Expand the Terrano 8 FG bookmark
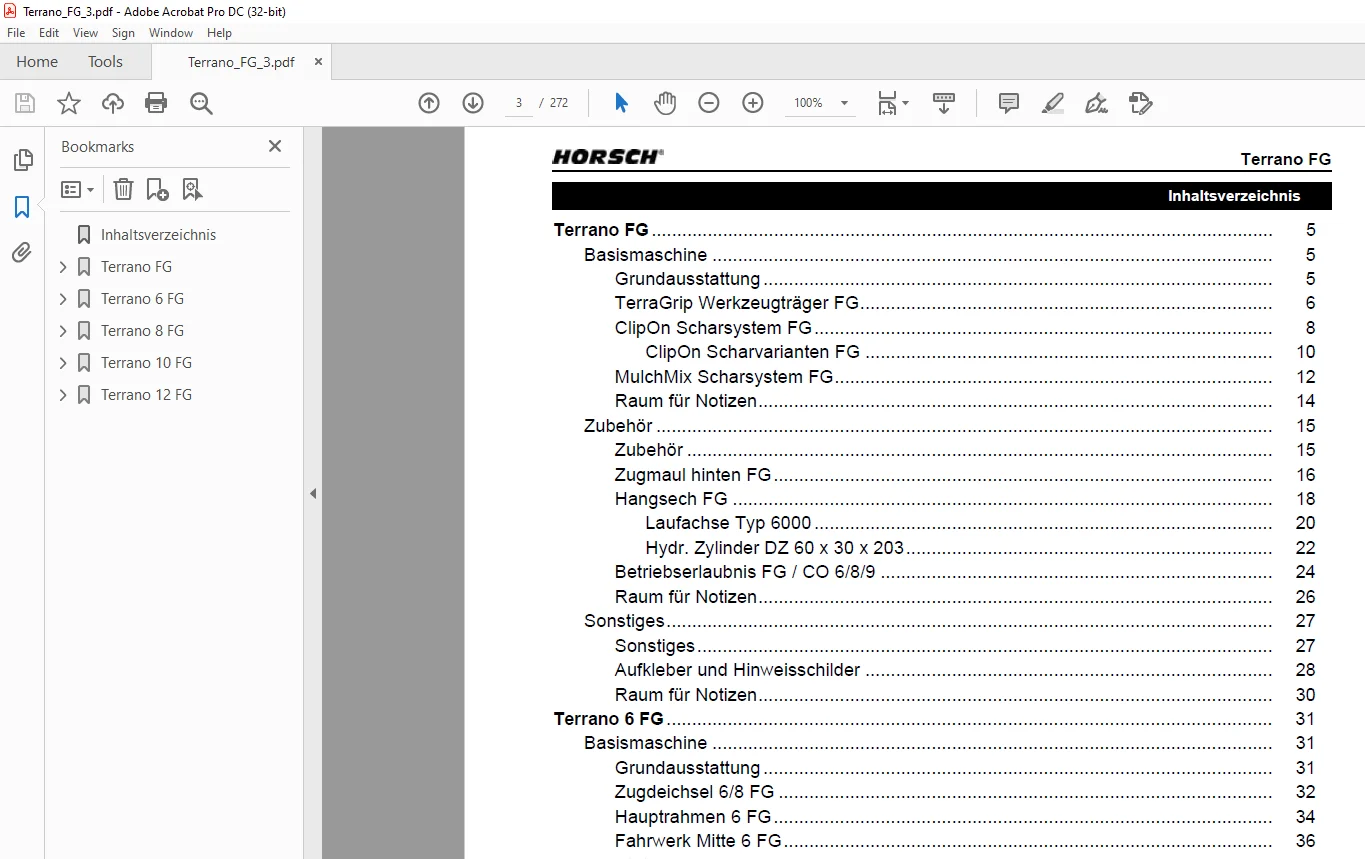Image resolution: width=1365 pixels, height=859 pixels. tap(63, 331)
